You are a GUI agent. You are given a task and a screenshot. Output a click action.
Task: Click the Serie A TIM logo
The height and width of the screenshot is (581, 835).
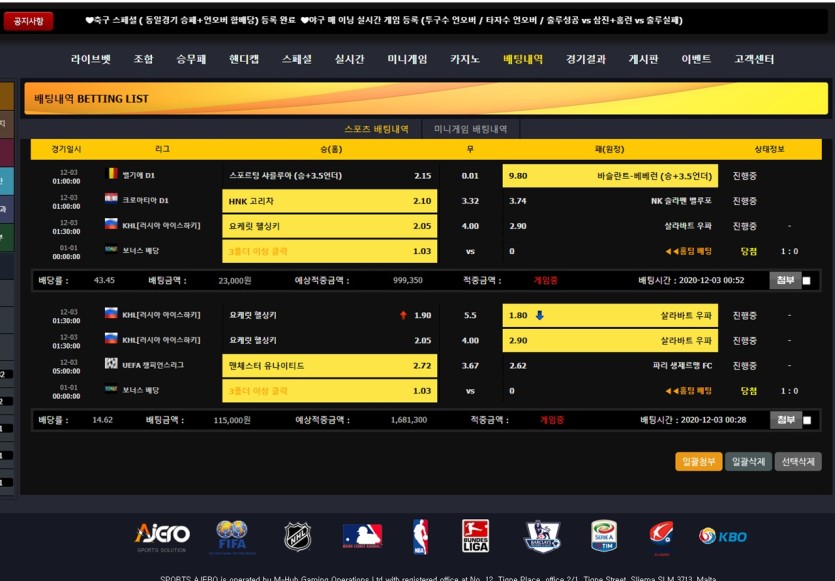[x=604, y=536]
